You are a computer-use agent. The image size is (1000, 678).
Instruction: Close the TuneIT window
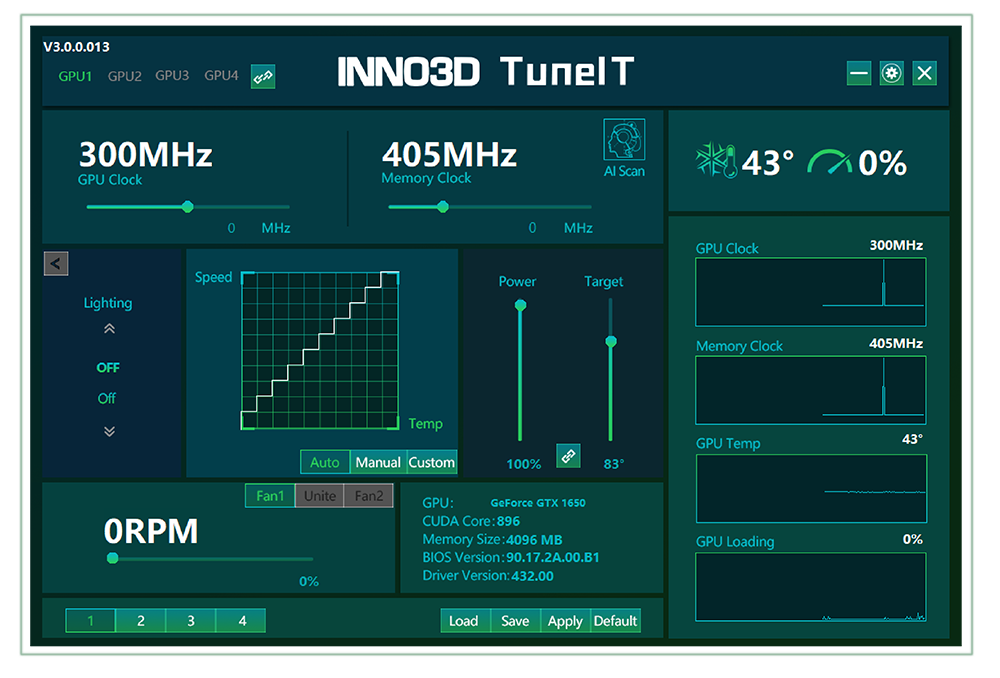click(x=924, y=73)
